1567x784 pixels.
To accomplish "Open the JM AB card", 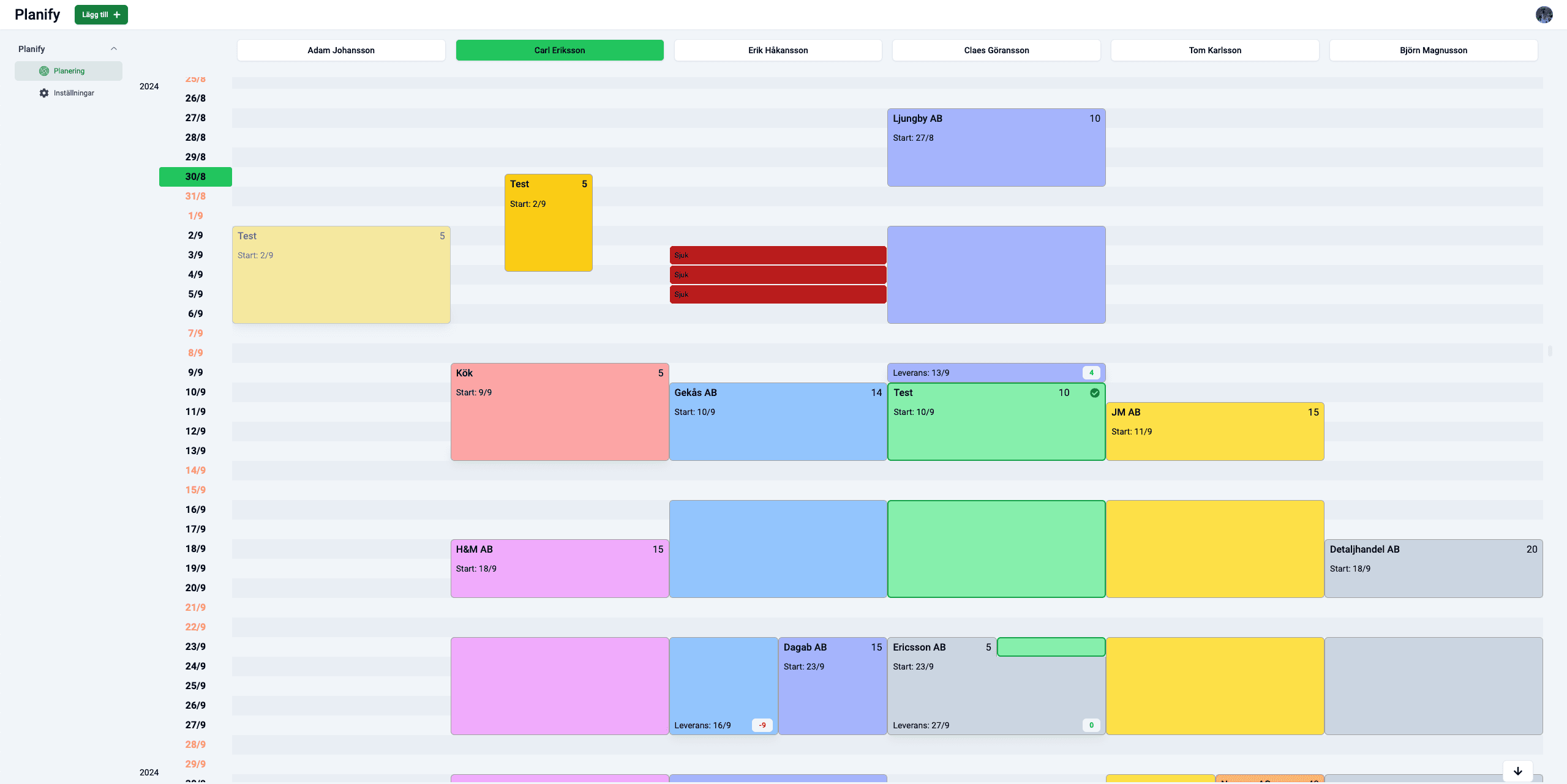I will pyautogui.click(x=1215, y=431).
